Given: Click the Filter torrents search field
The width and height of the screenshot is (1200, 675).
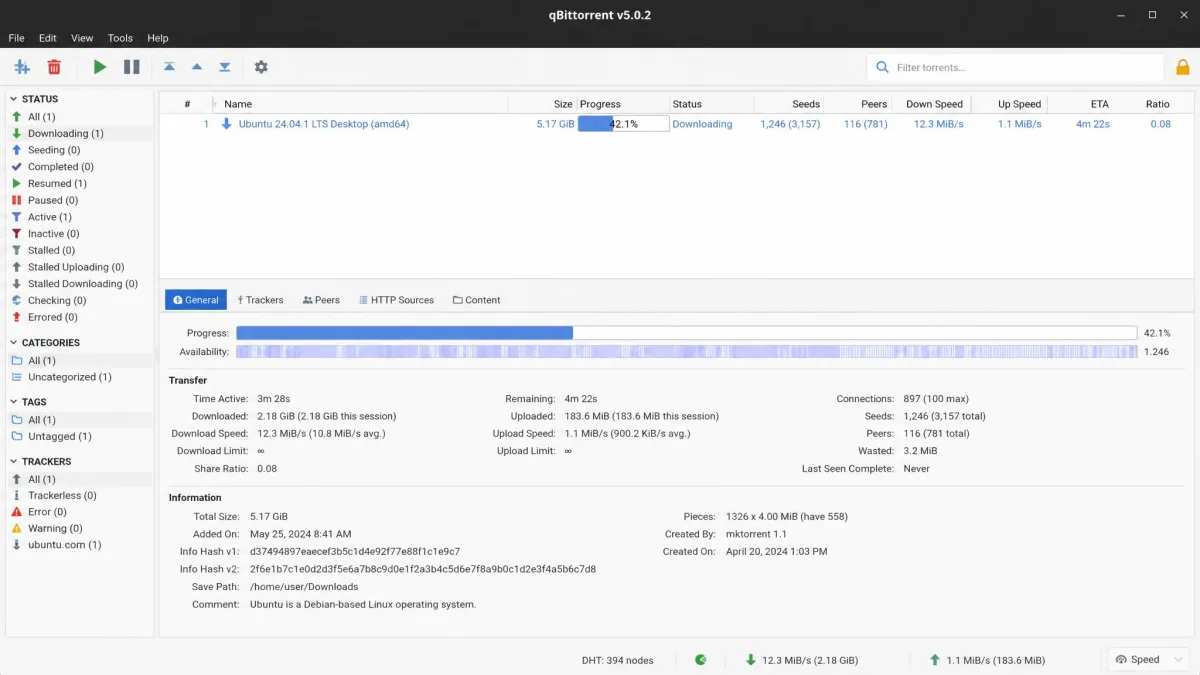Looking at the screenshot, I should pos(1015,67).
